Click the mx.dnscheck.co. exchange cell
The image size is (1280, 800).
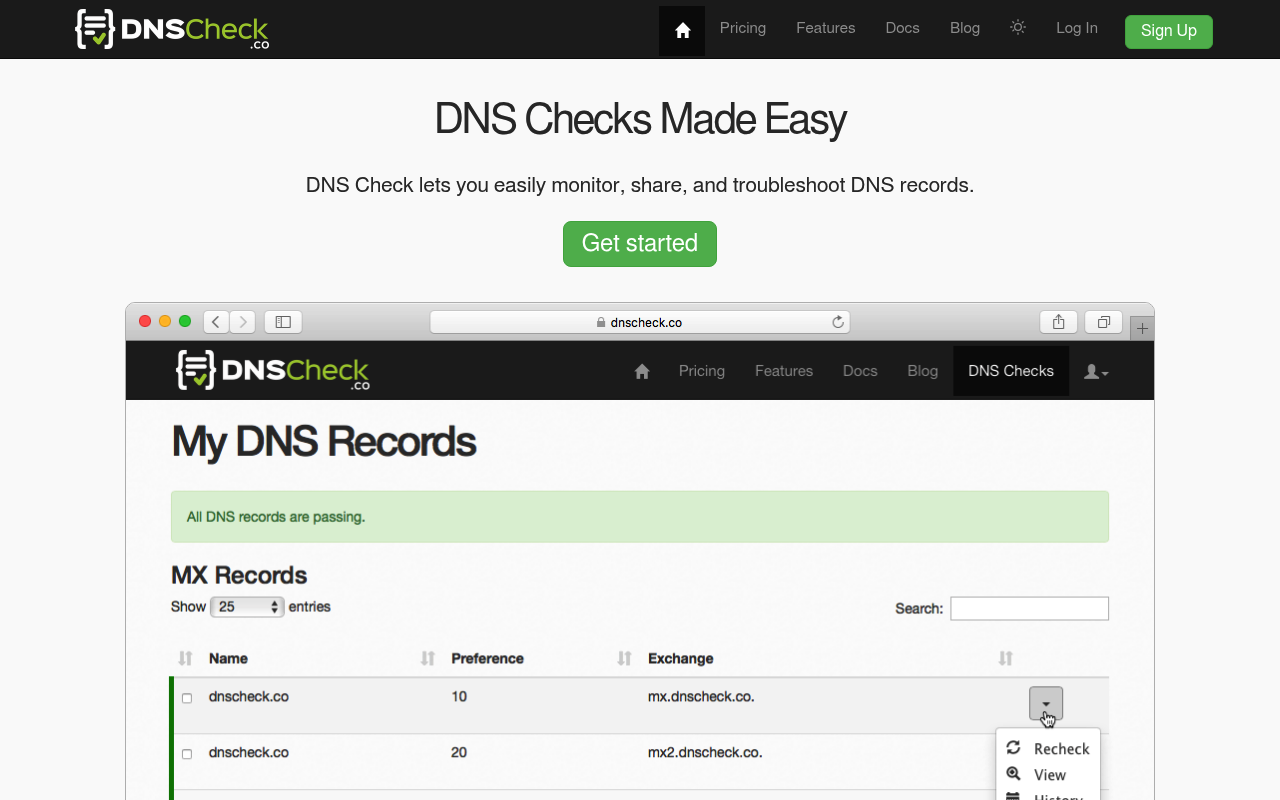click(701, 696)
